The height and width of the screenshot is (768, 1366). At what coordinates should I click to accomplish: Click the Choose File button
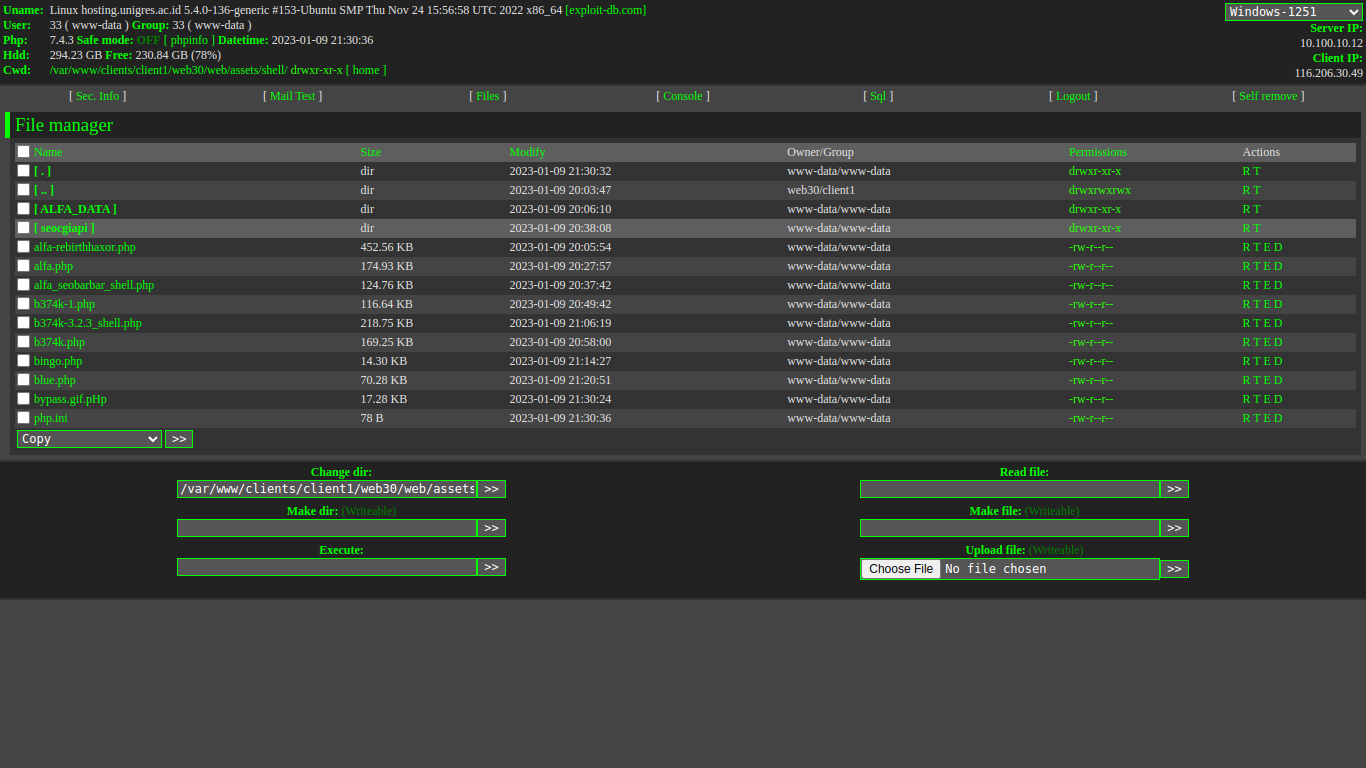901,569
